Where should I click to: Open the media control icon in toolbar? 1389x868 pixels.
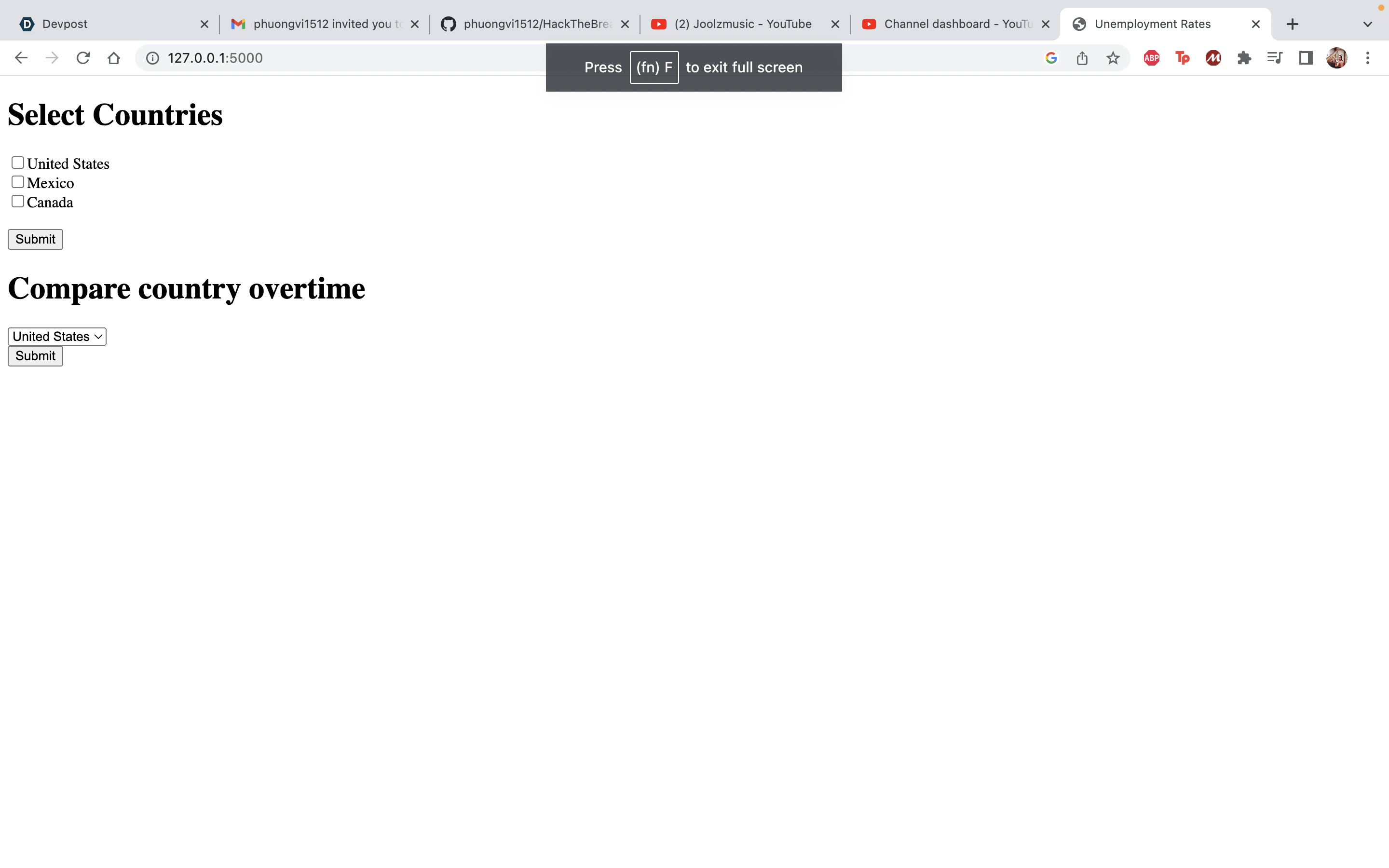click(x=1274, y=58)
